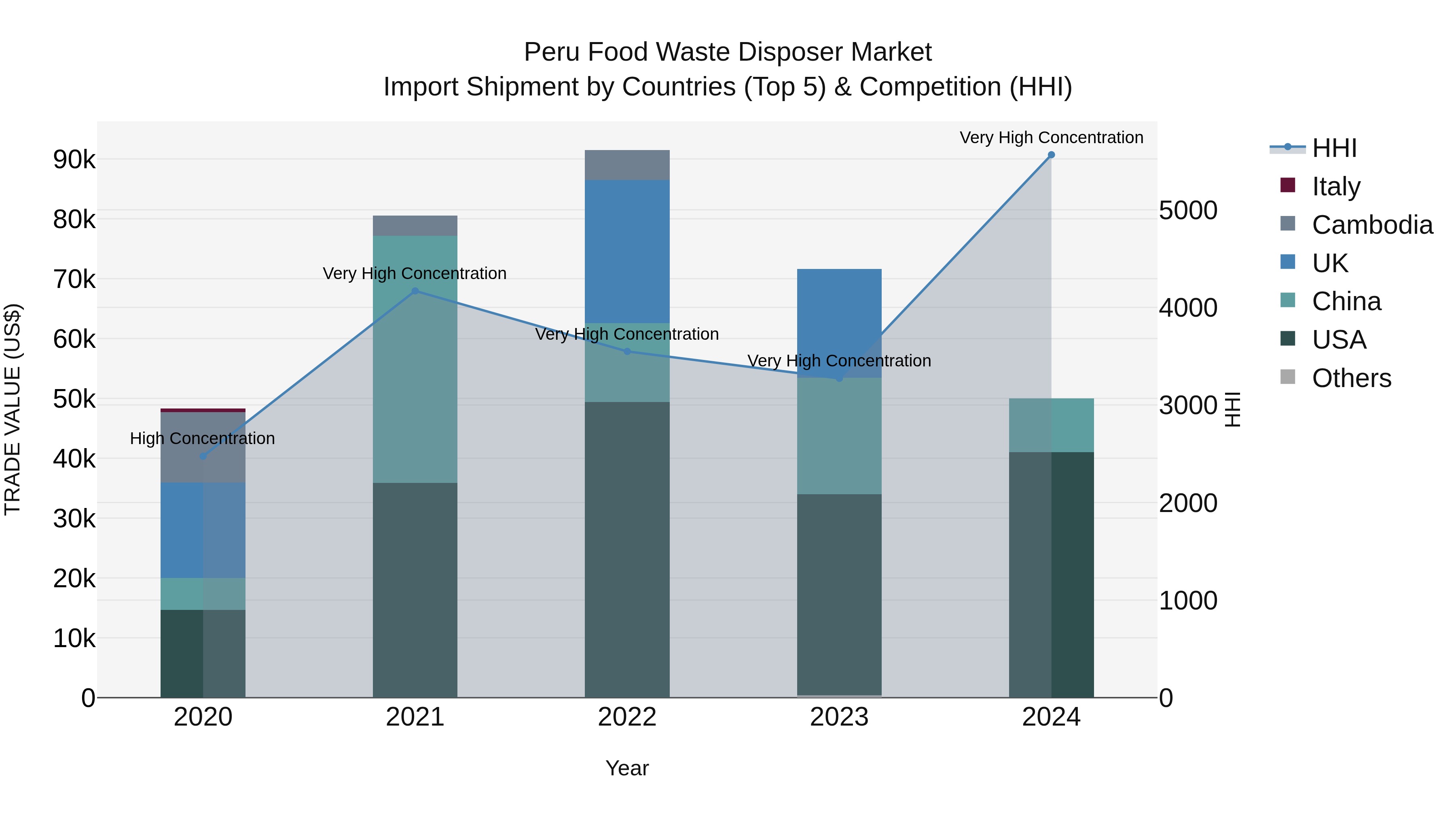Toggle the USA legend entry
Screen dimensions: 1456x819
tap(1323, 340)
